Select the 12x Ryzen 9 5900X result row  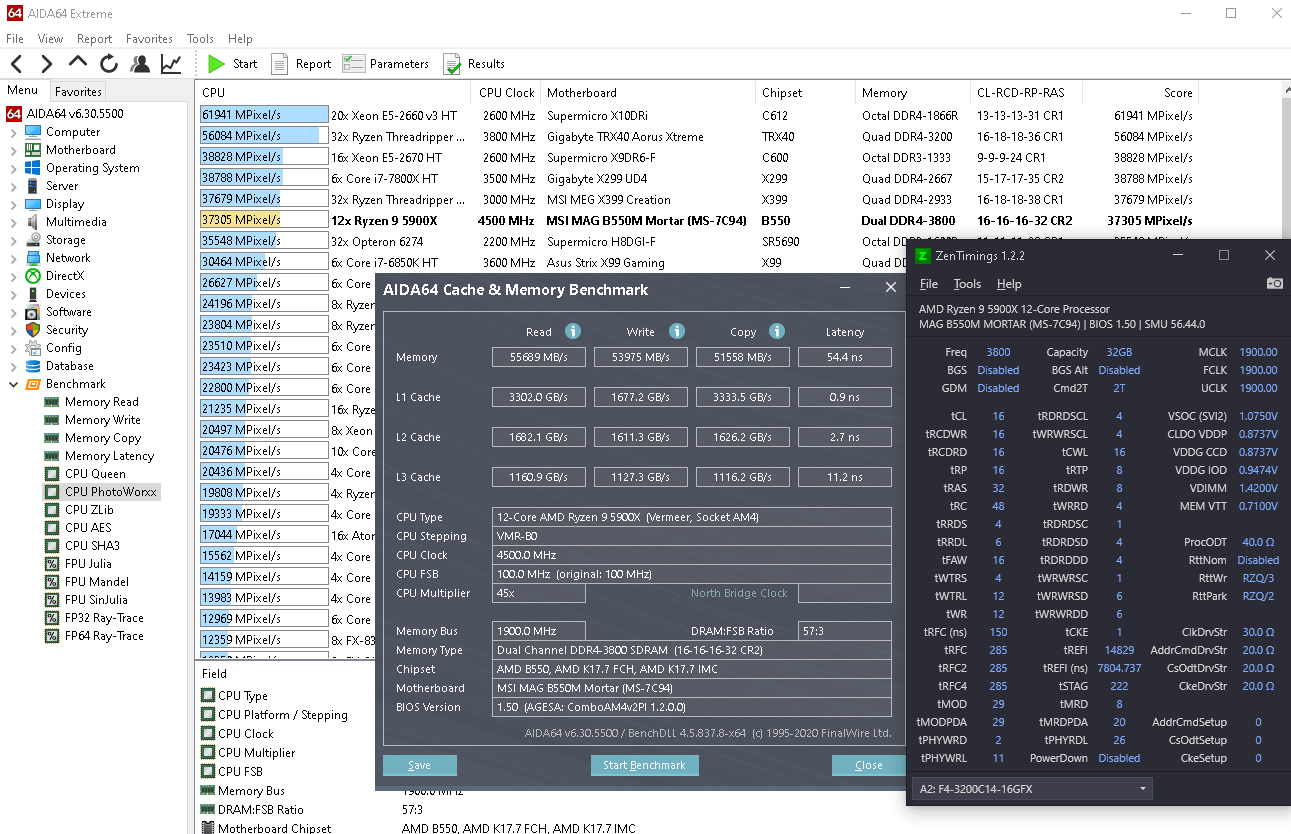pos(696,220)
